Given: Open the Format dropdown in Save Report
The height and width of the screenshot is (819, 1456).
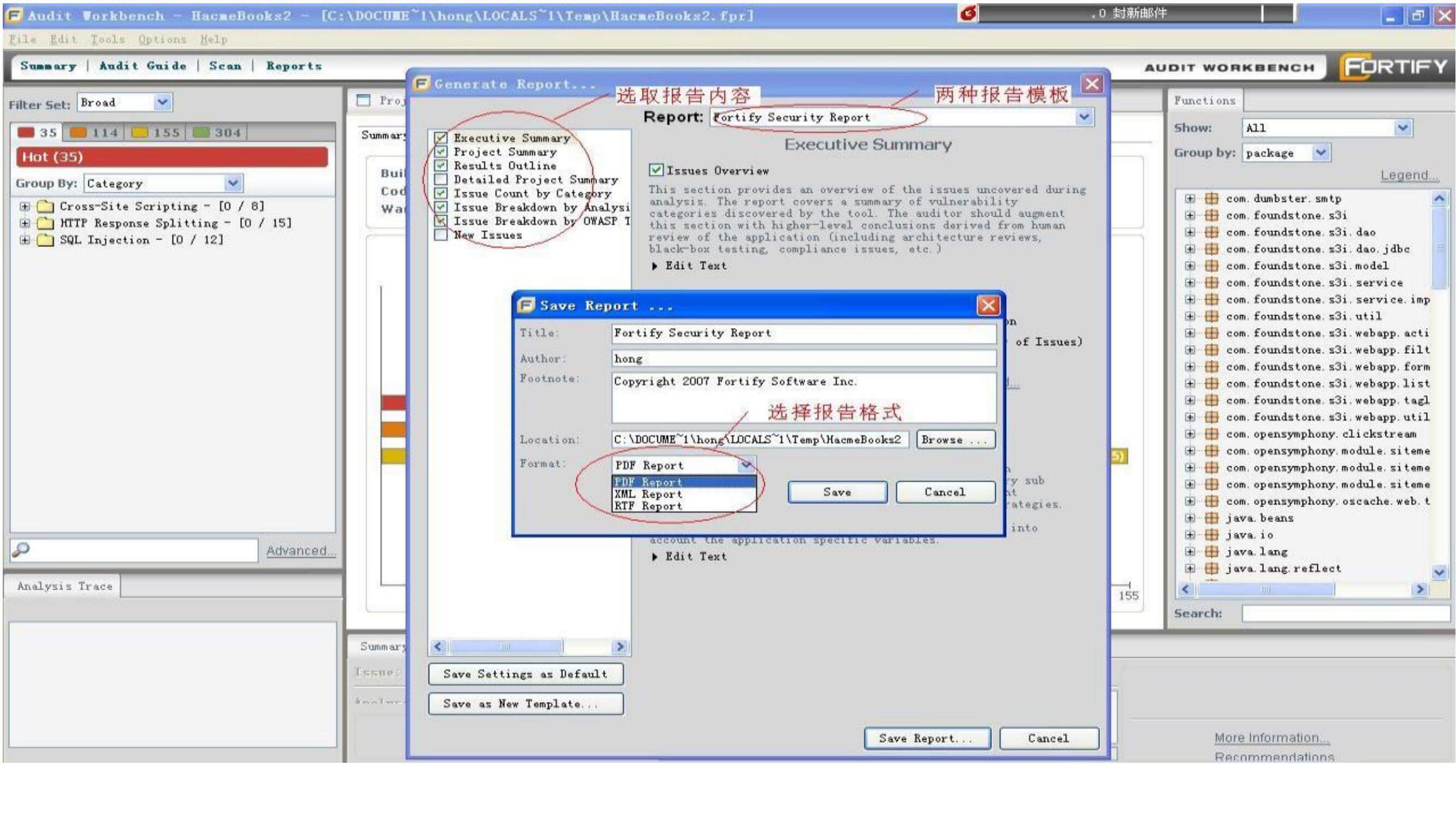Looking at the screenshot, I should coord(746,465).
